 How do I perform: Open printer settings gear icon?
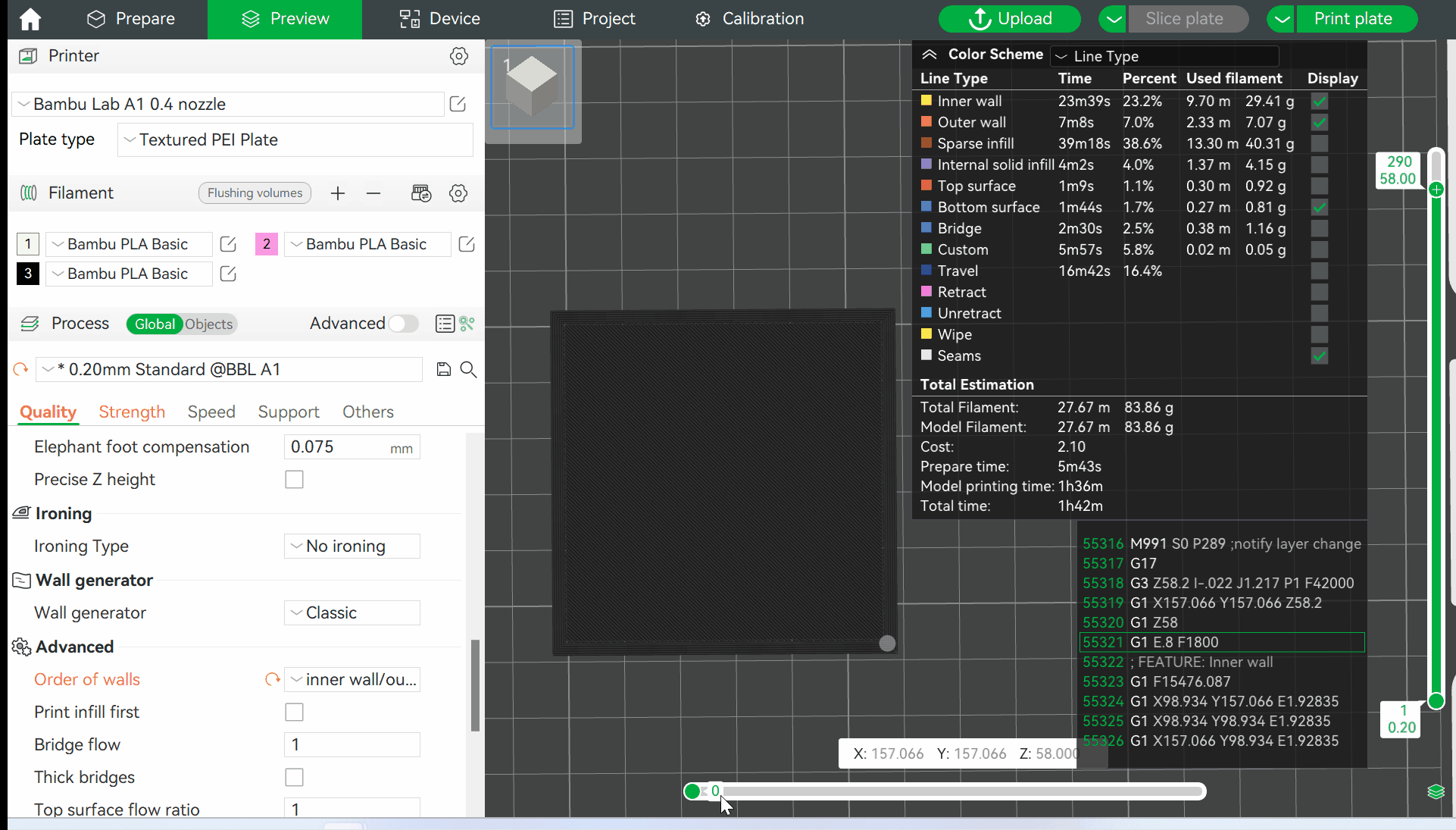pyautogui.click(x=459, y=56)
